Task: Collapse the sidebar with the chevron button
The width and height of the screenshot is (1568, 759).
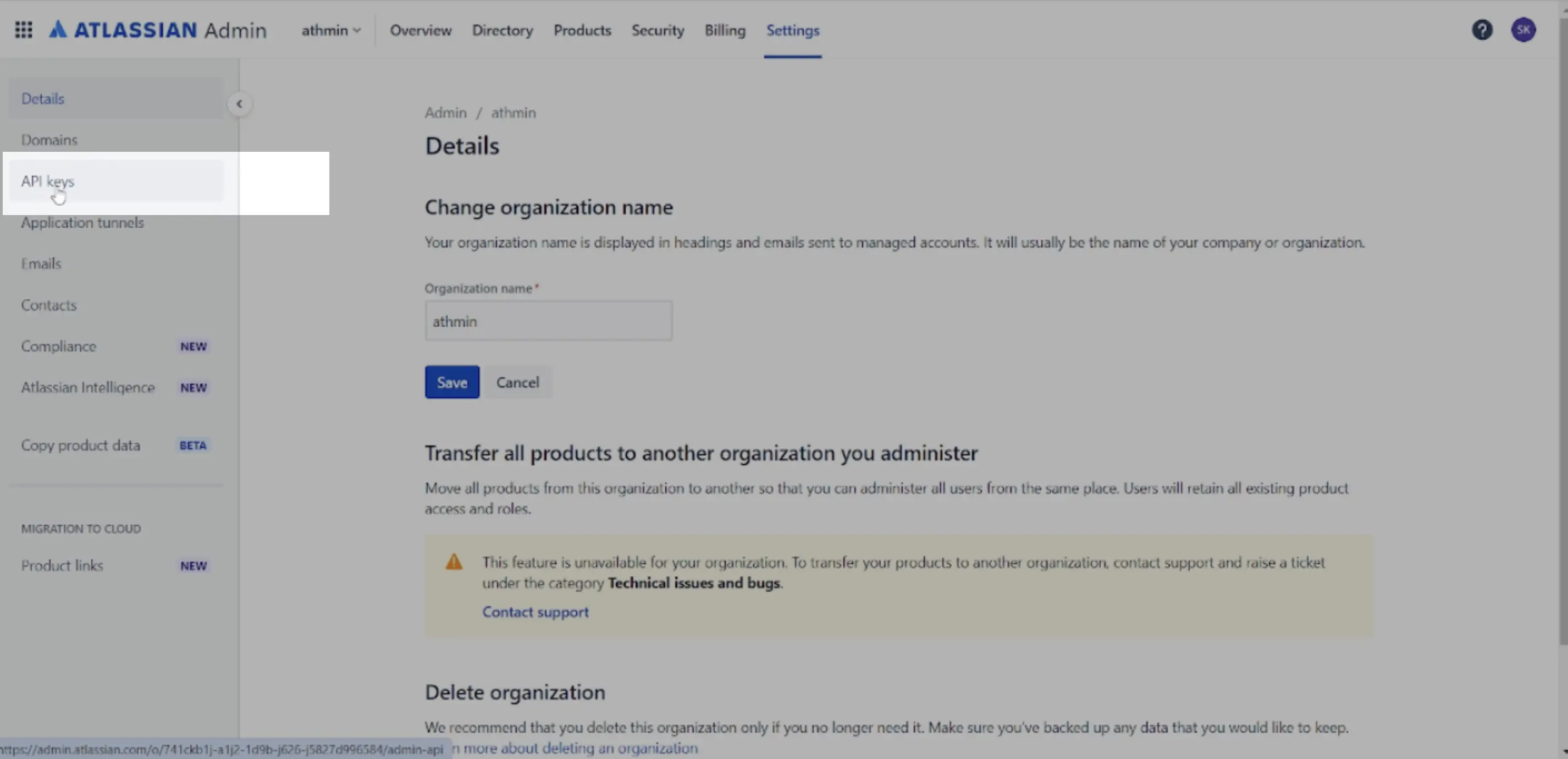Action: [x=239, y=104]
